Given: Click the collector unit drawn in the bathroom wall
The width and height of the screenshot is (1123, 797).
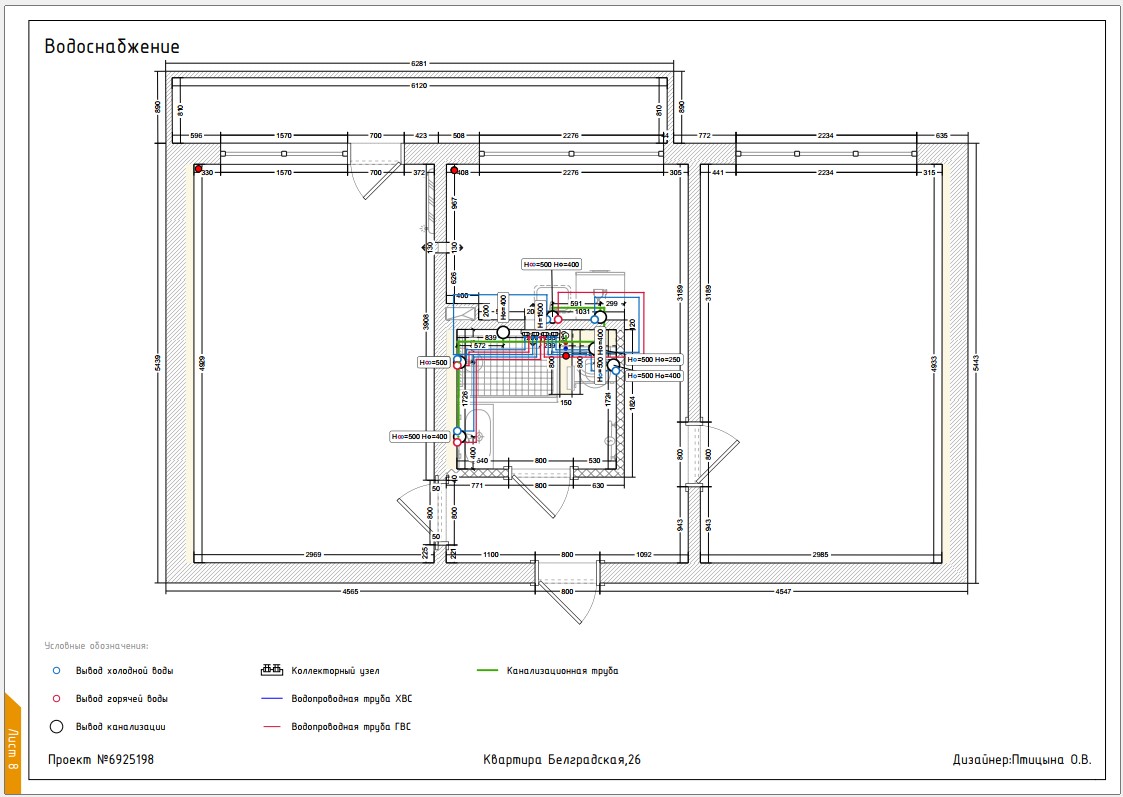Looking at the screenshot, I should pos(540,334).
